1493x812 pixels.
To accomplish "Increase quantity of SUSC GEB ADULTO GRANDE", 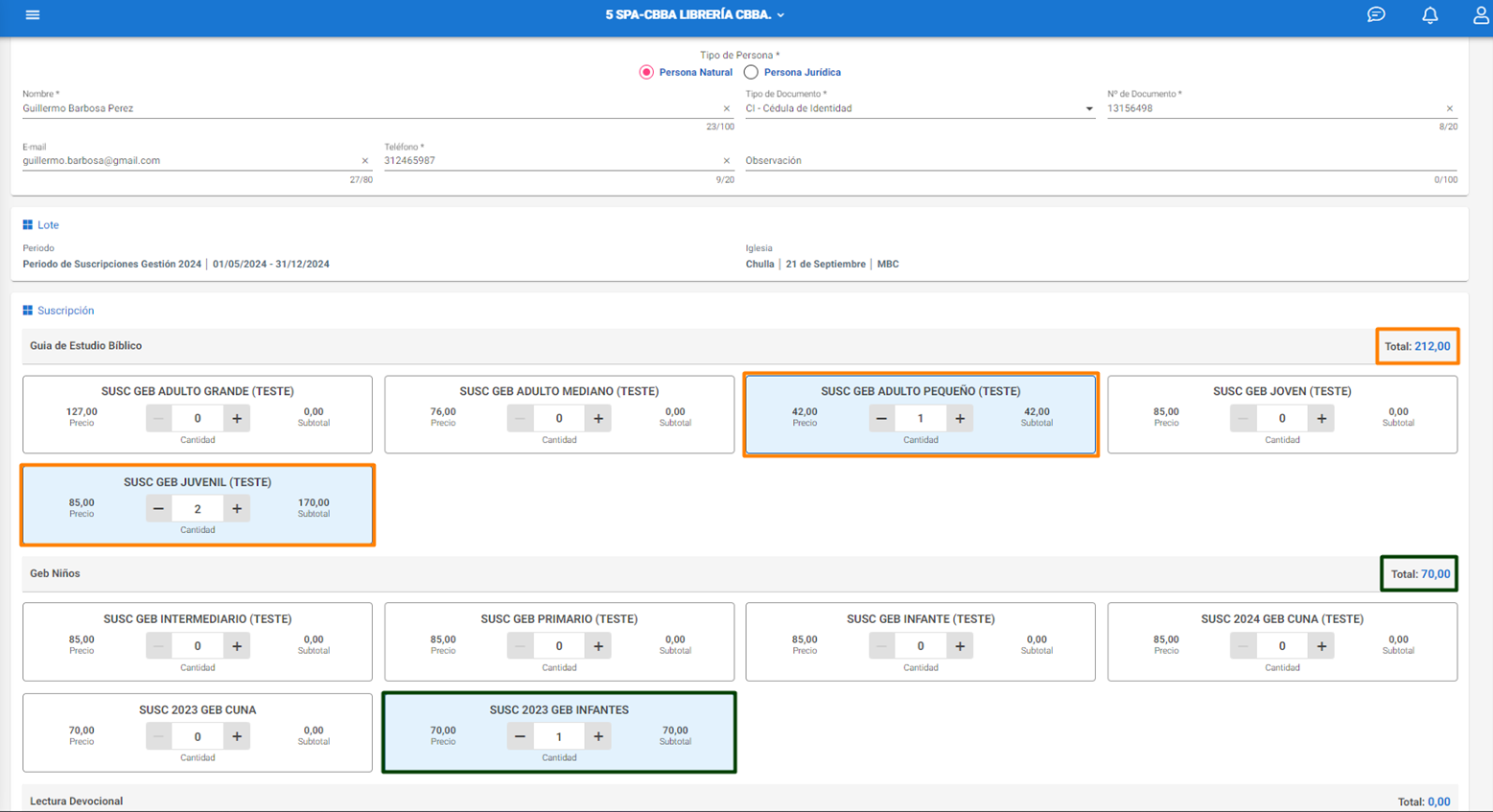I will [237, 418].
